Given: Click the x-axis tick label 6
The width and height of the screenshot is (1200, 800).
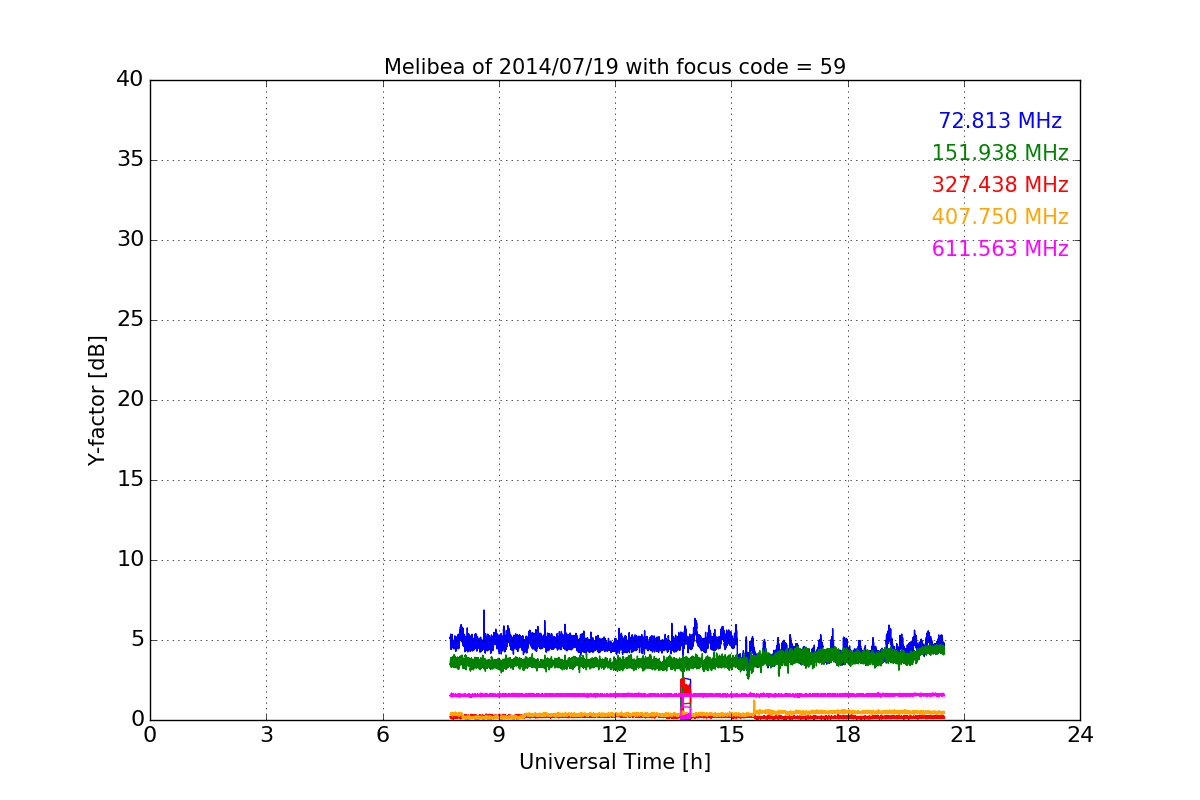Looking at the screenshot, I should point(383,735).
